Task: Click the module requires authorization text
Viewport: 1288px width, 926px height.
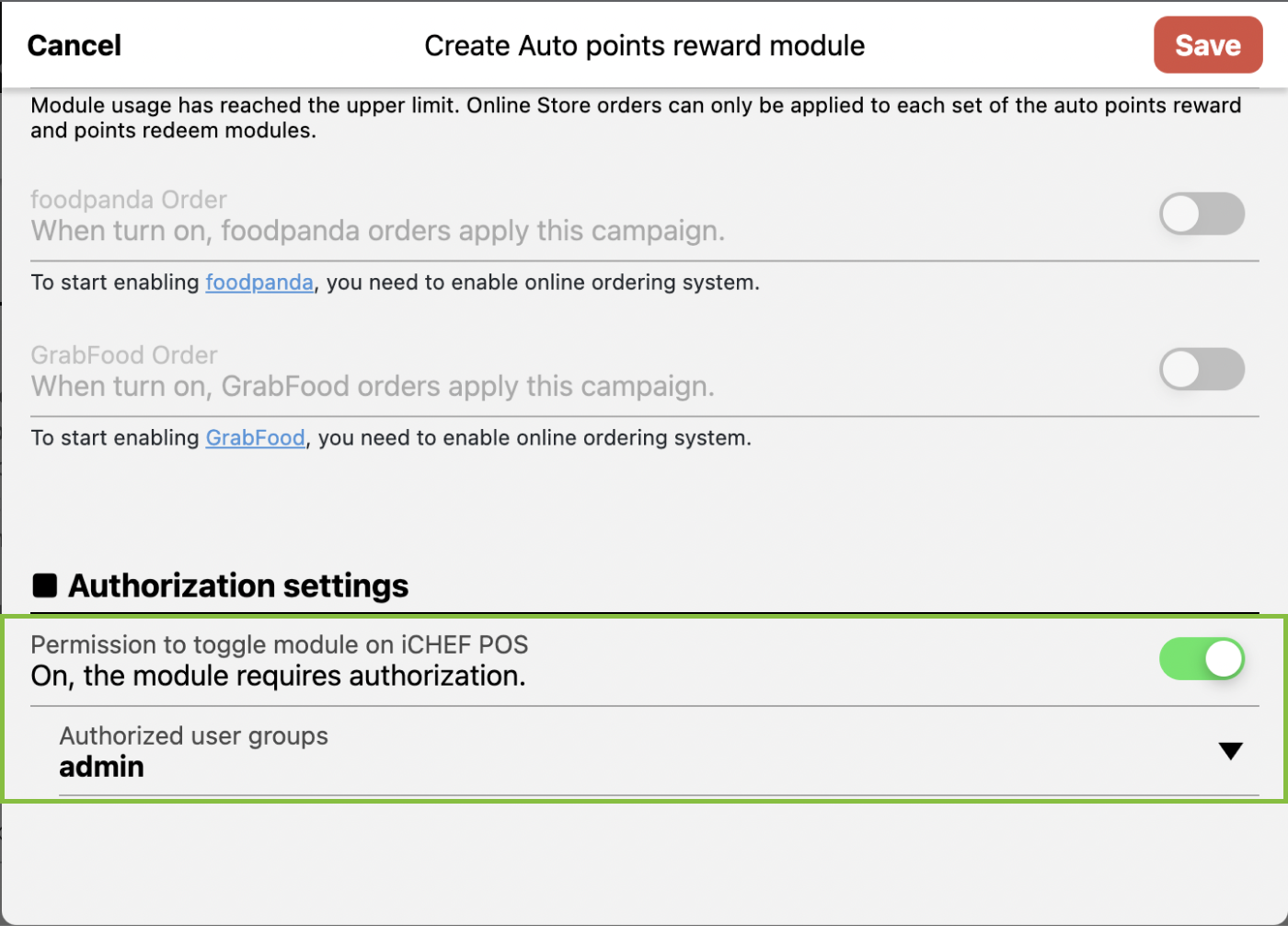Action: click(x=278, y=677)
